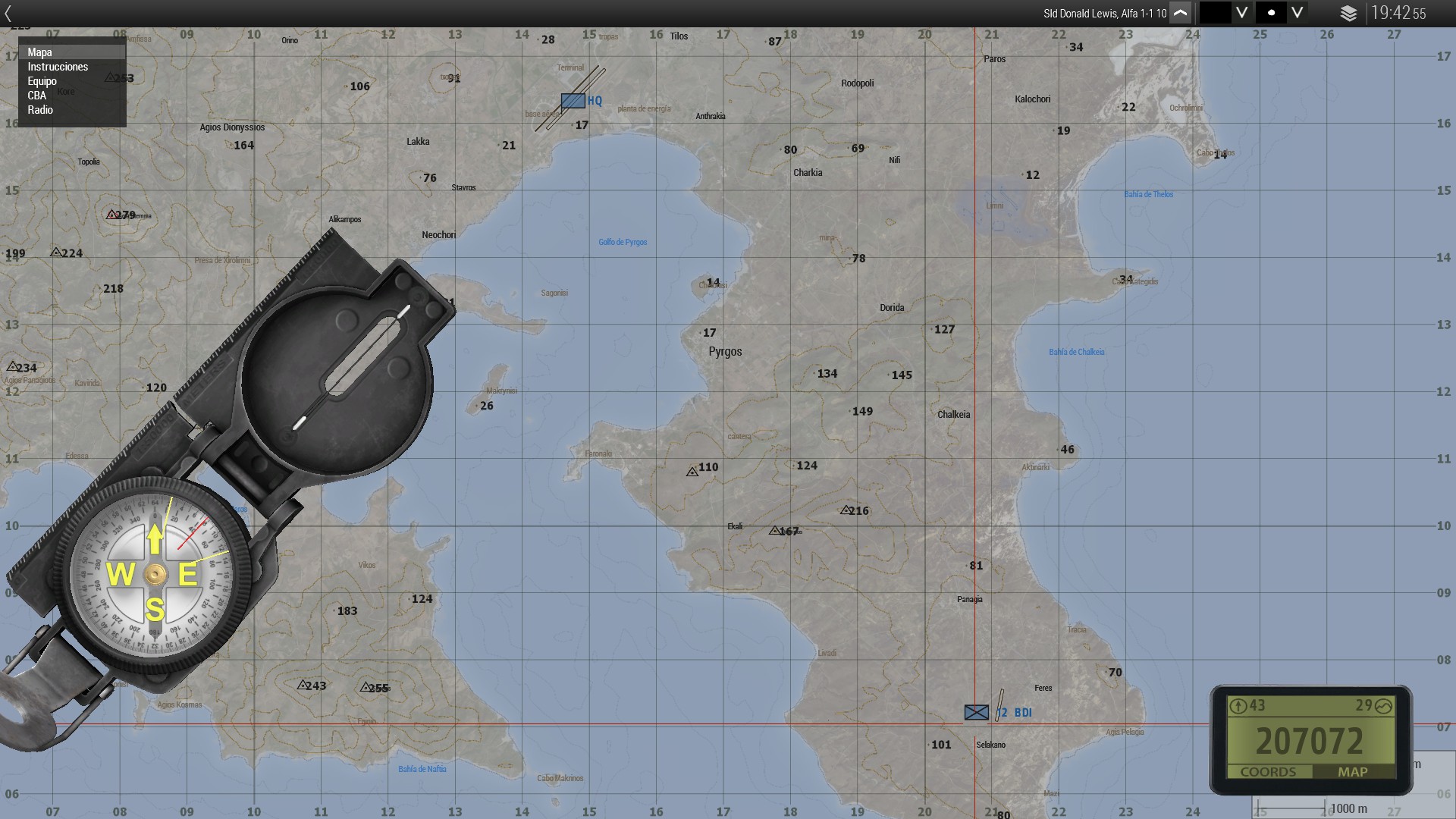
Task: Click the Selakano town label
Action: point(991,745)
